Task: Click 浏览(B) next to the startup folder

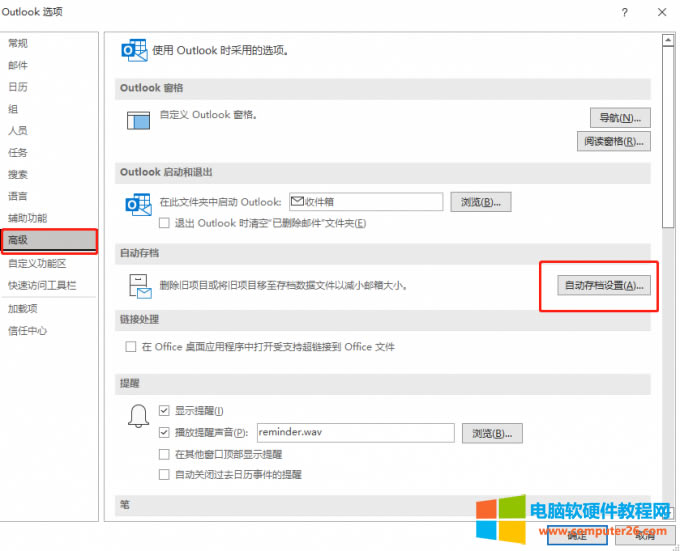Action: pos(481,202)
